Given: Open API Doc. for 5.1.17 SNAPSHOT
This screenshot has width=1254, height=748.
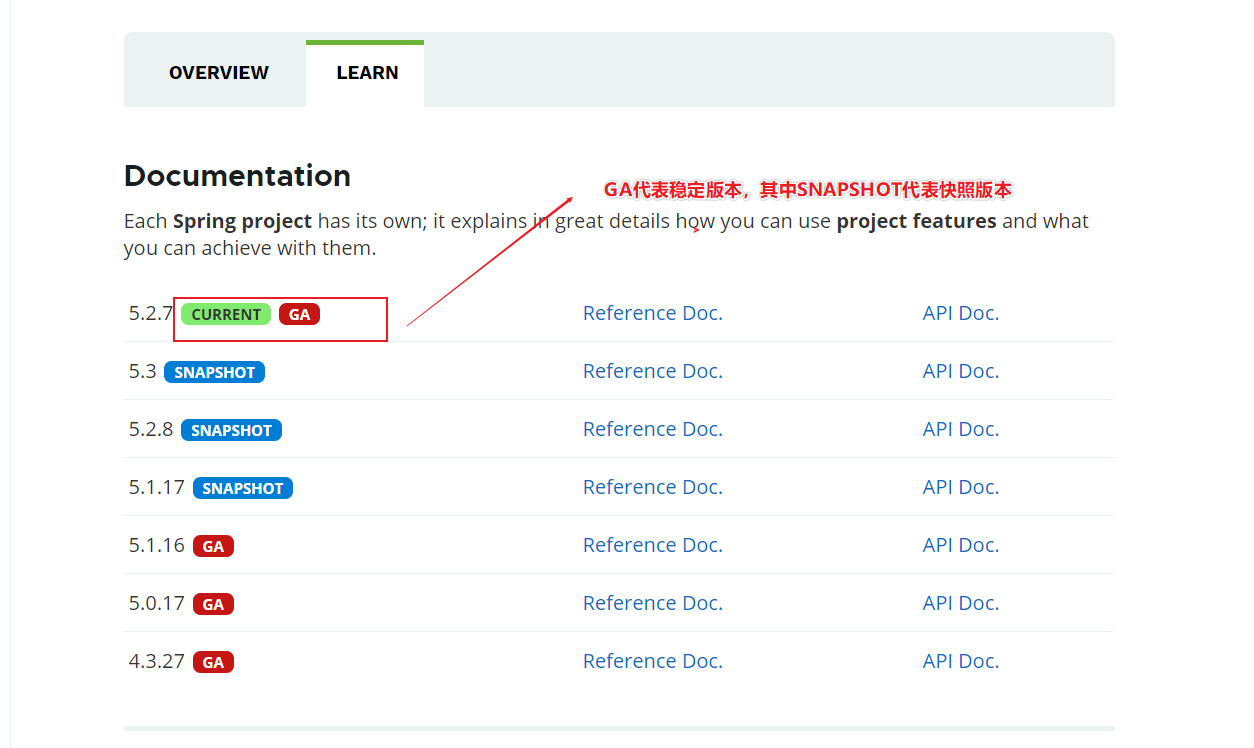Looking at the screenshot, I should [961, 487].
